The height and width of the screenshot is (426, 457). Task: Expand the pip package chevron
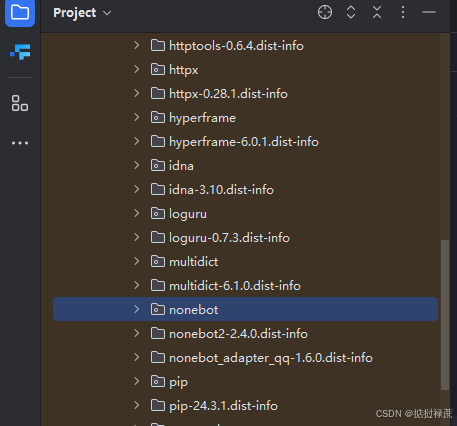(x=136, y=381)
